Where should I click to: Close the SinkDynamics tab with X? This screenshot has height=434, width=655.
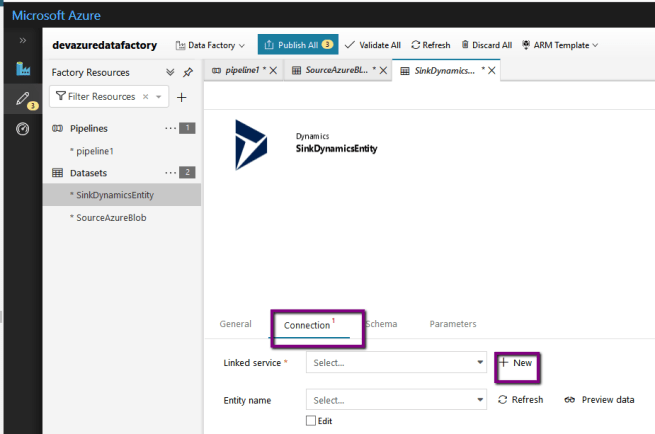click(492, 70)
